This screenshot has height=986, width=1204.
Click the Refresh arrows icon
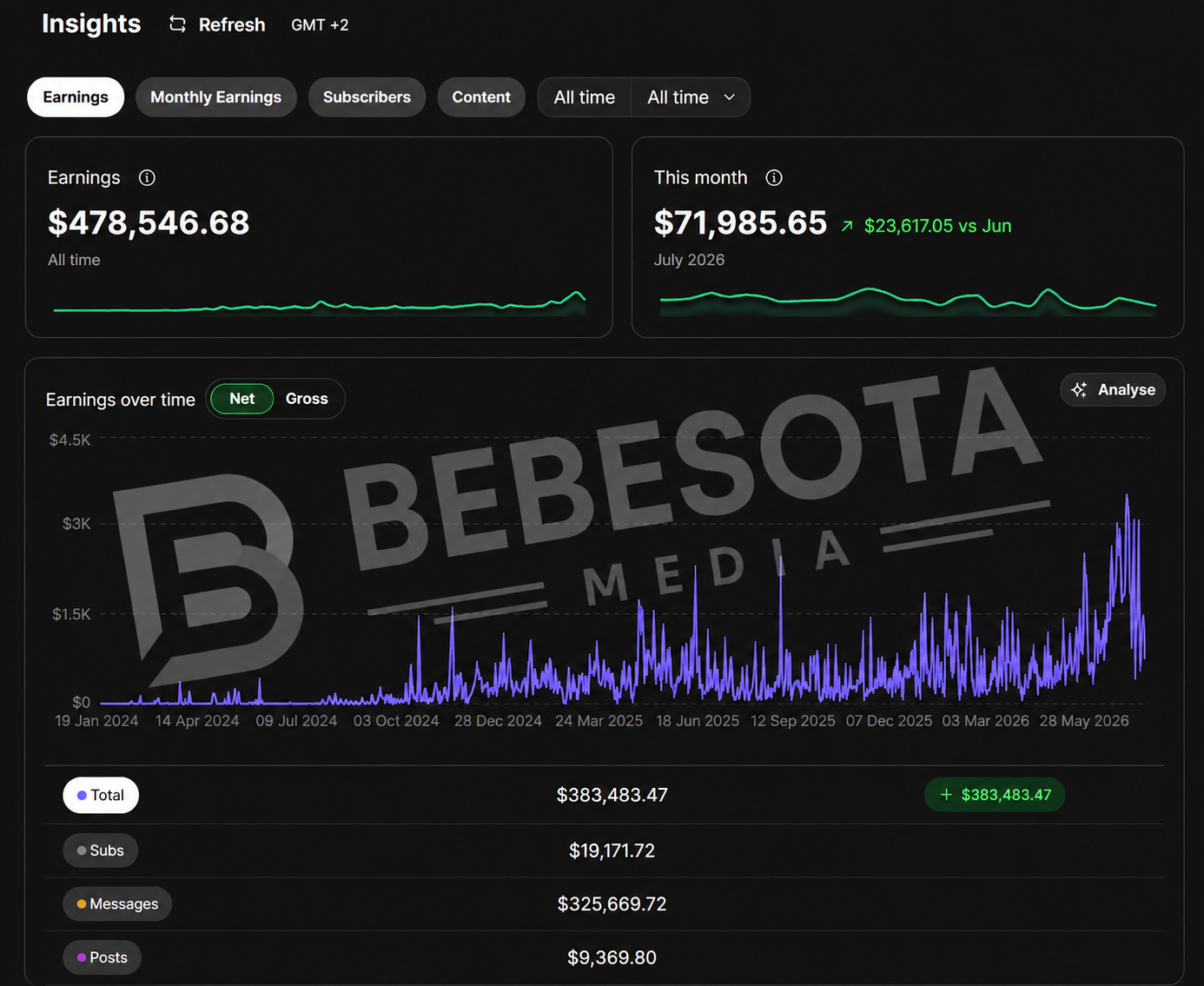pos(177,24)
